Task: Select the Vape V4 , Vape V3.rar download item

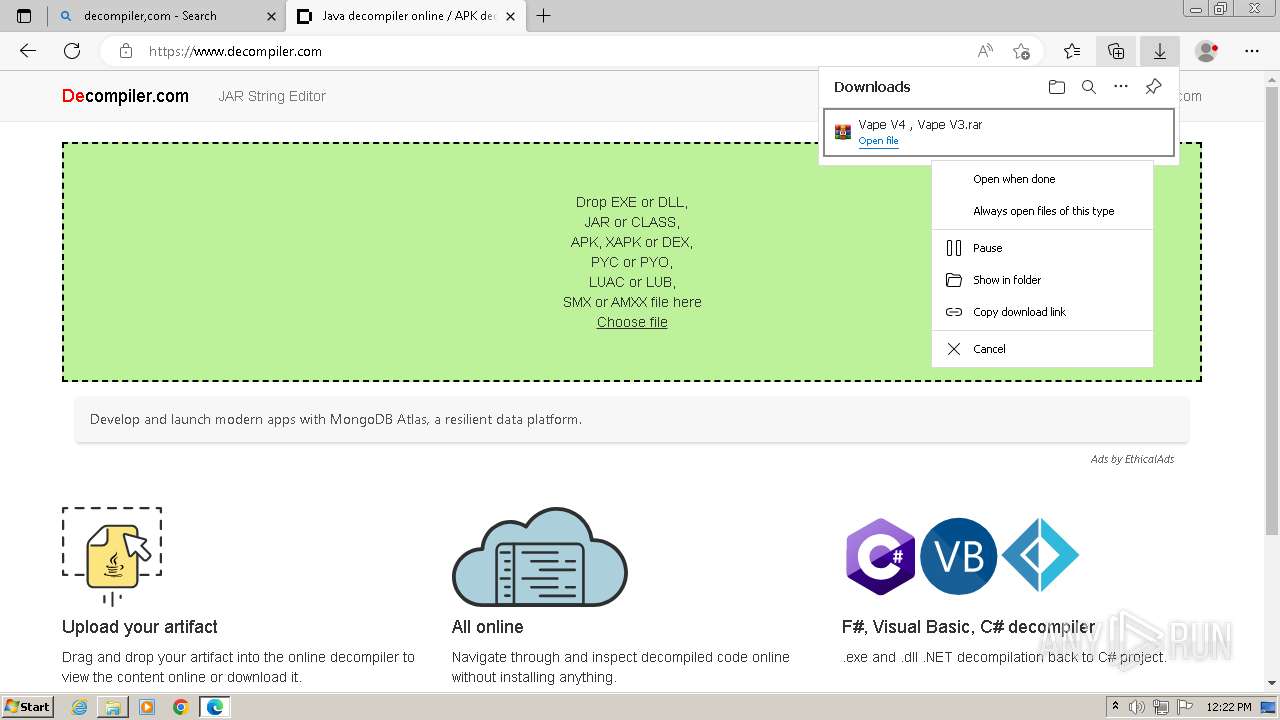Action: [998, 132]
